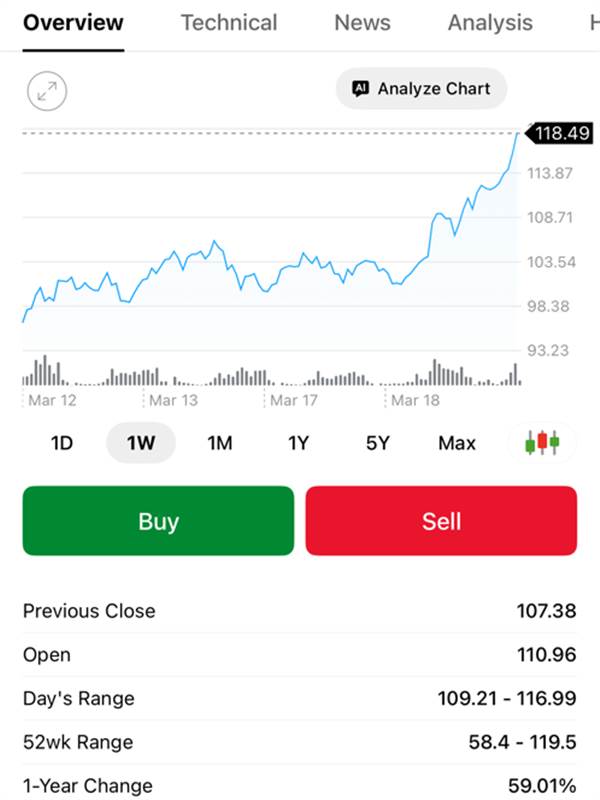Switch to candlestick chart view
Image resolution: width=600 pixels, height=800 pixels.
541,442
